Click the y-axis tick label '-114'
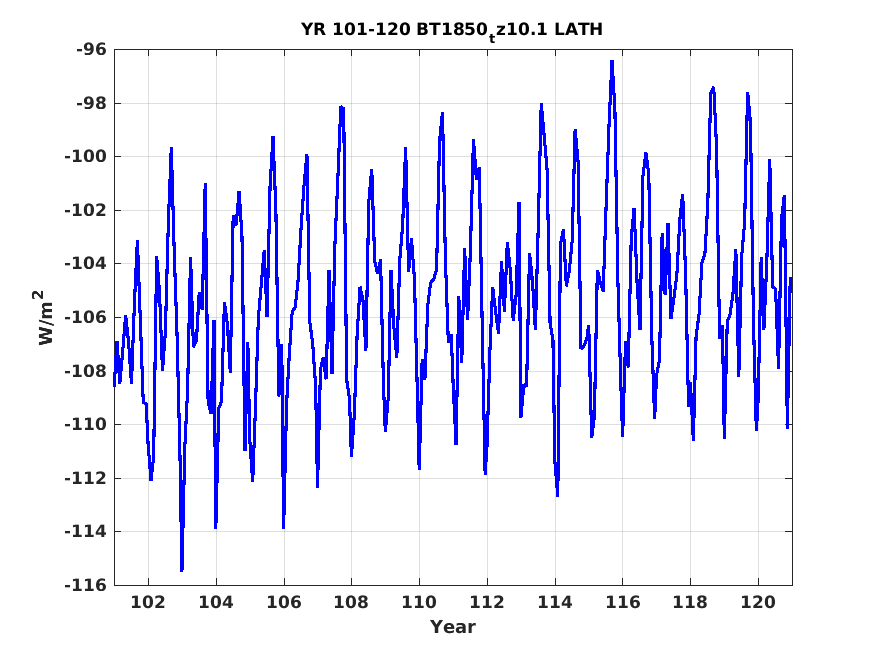This screenshot has width=875, height=656. [x=85, y=532]
